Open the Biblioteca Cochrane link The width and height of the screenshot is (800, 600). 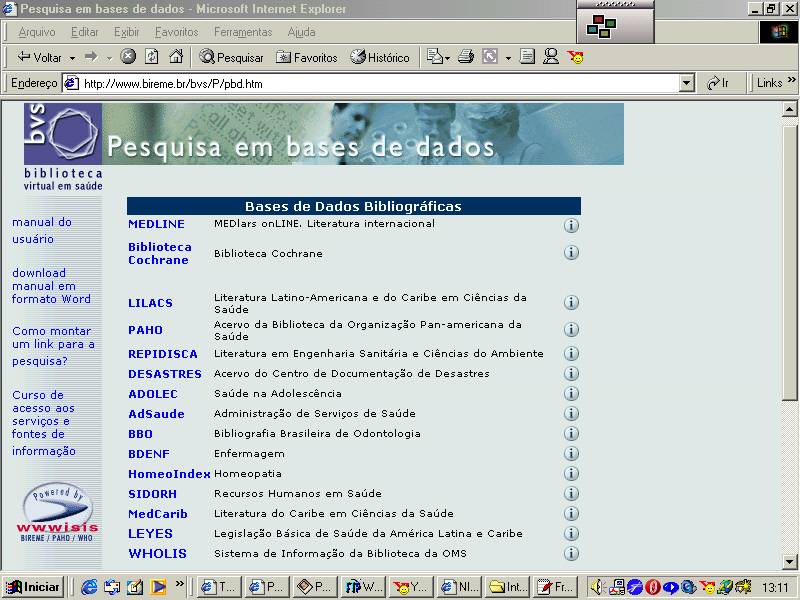click(x=160, y=254)
